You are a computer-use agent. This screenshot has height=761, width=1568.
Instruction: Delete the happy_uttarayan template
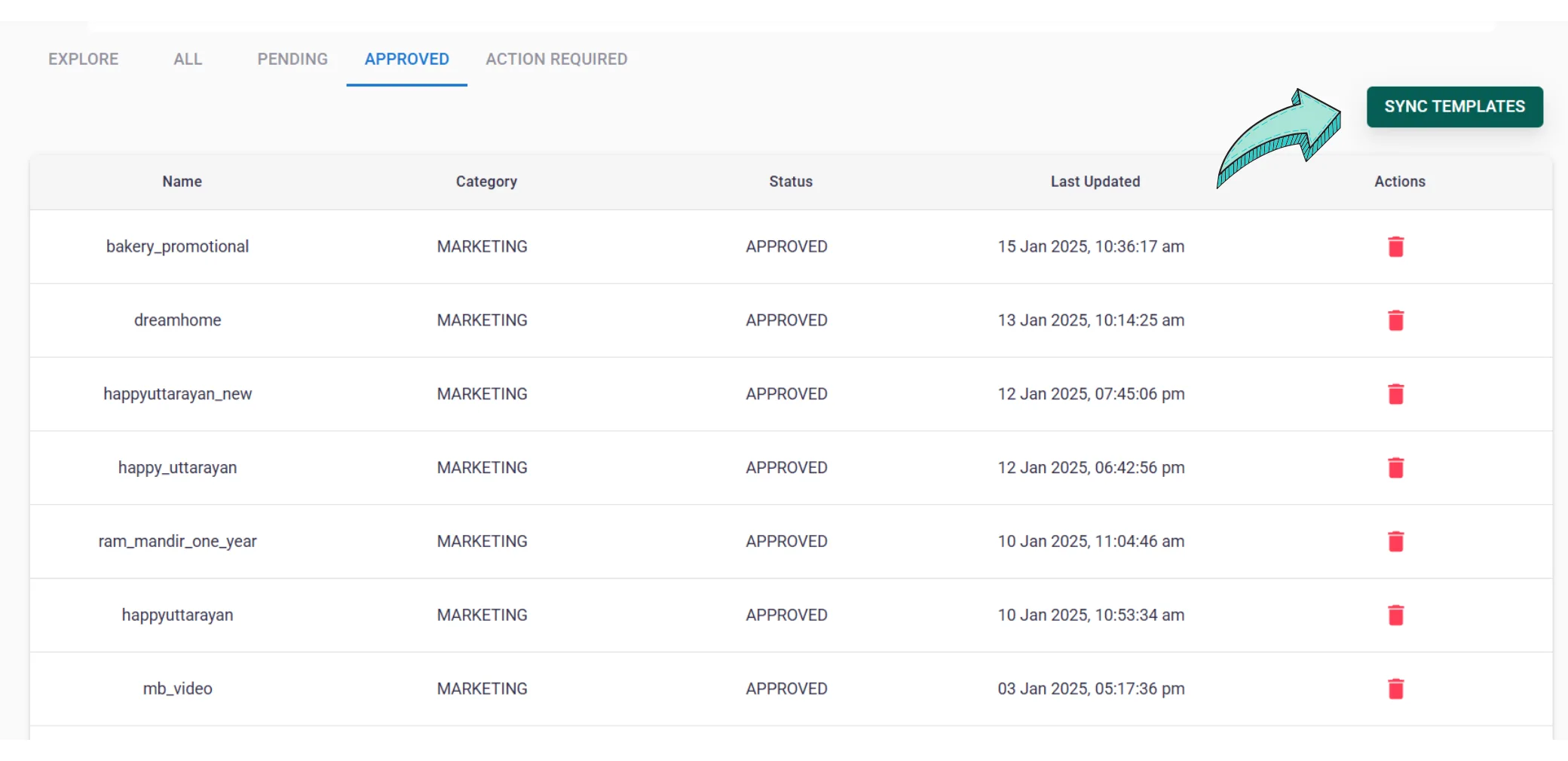(1395, 468)
